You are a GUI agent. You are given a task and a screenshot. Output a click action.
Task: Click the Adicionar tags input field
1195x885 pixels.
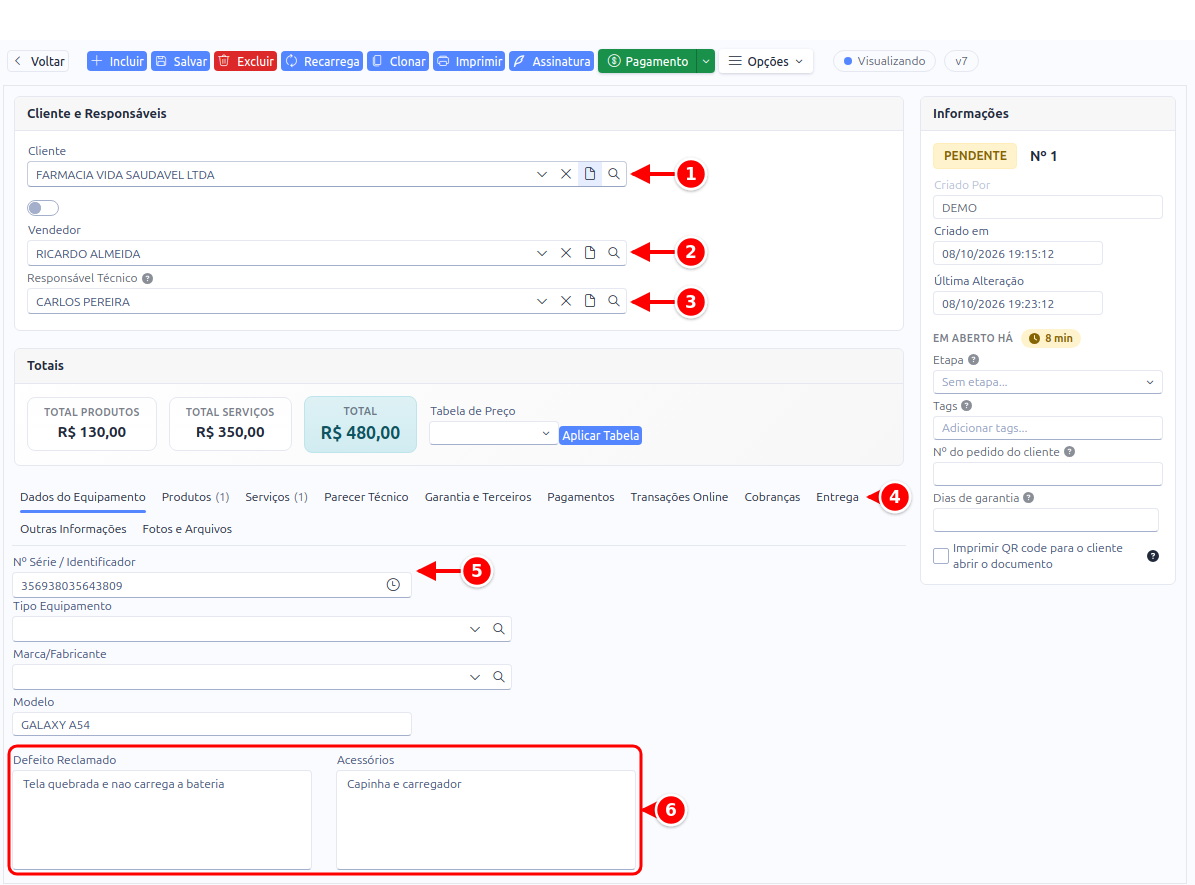tap(1047, 428)
